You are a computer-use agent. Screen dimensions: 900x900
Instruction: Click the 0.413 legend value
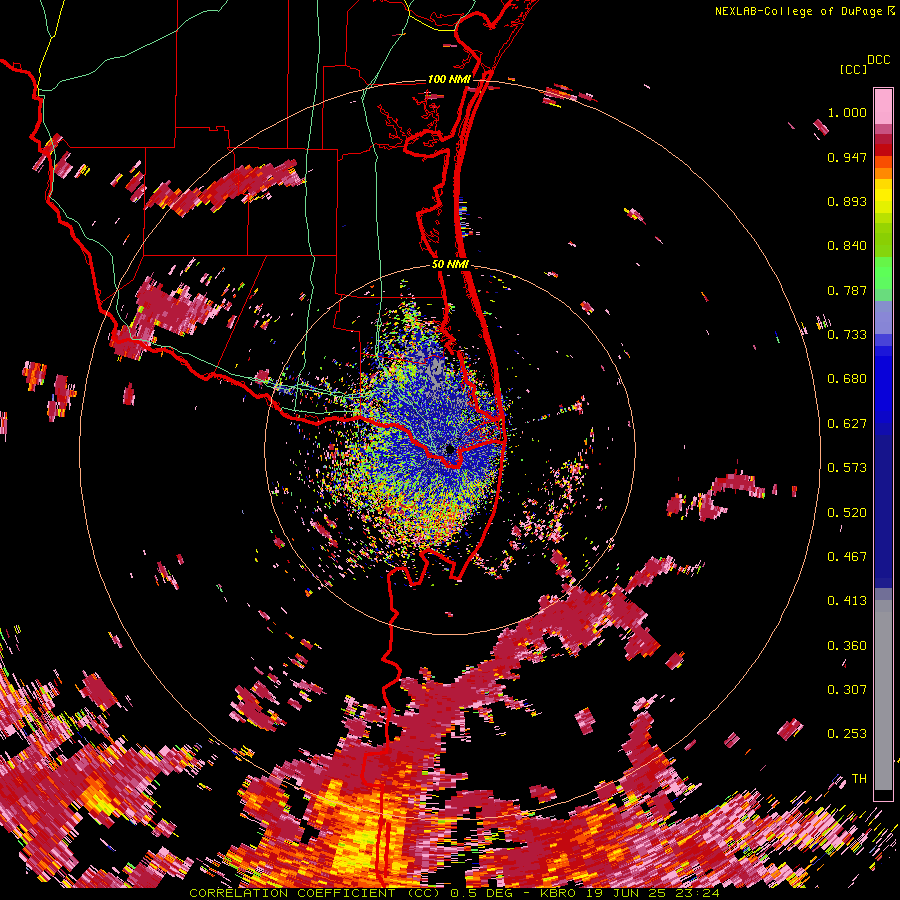point(847,601)
